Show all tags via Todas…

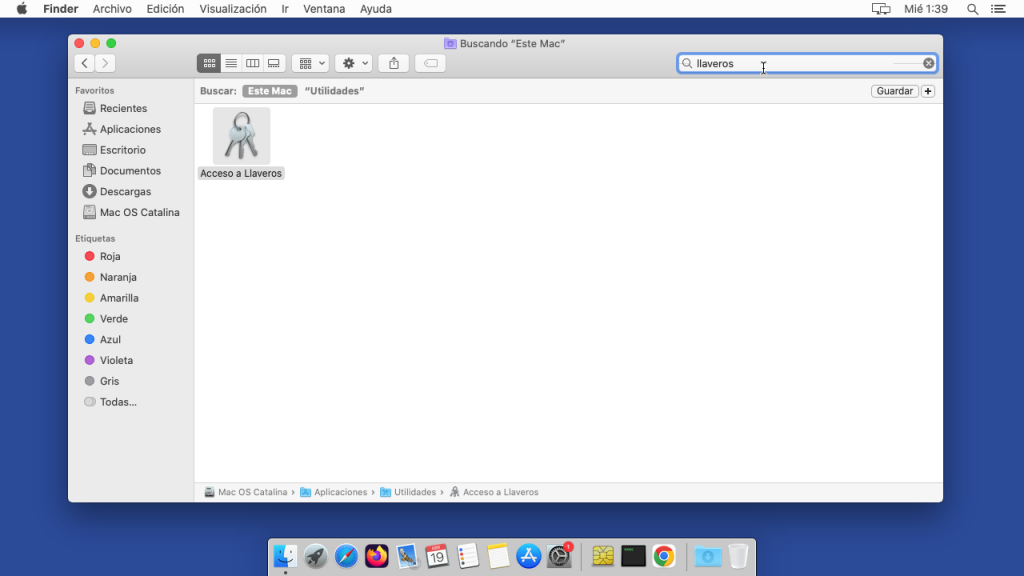pos(118,403)
